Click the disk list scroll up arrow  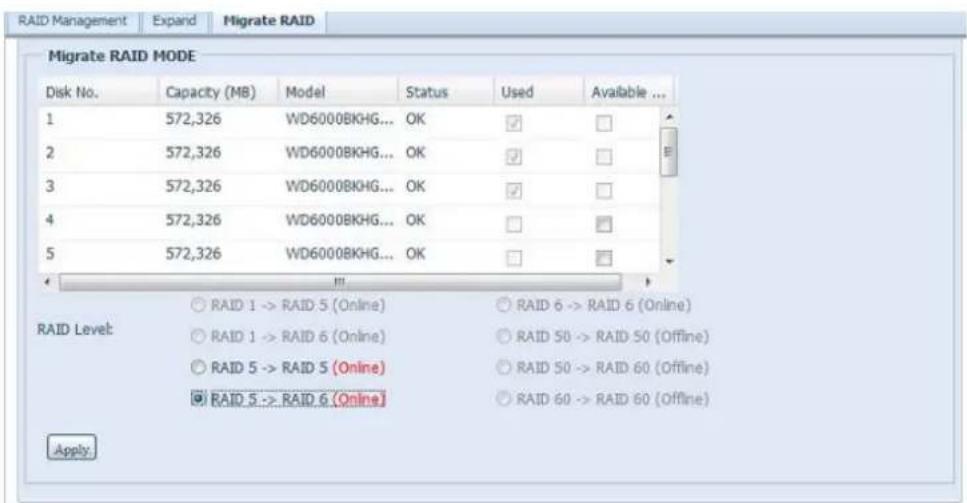669,117
